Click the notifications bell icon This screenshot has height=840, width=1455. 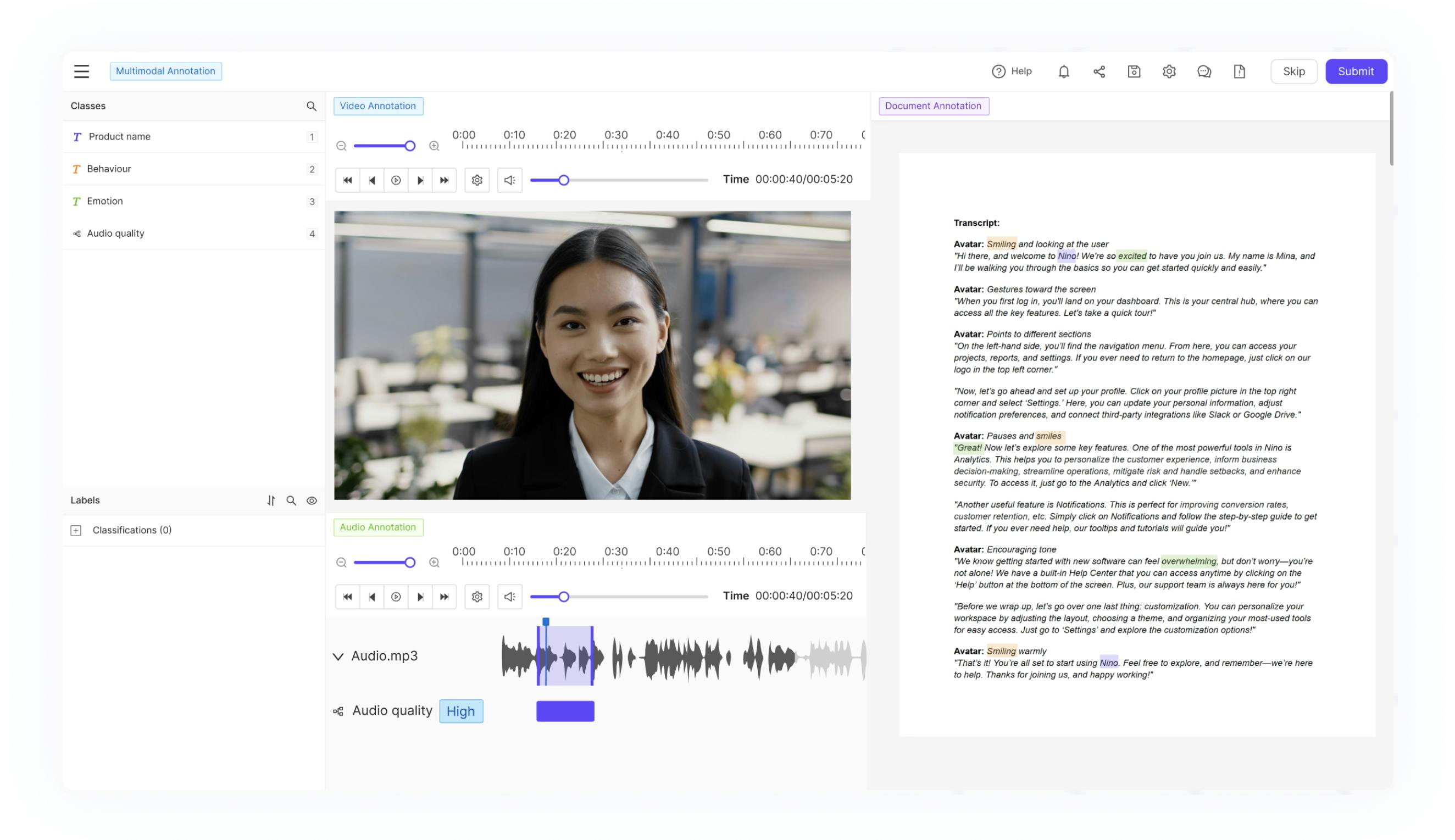1063,71
